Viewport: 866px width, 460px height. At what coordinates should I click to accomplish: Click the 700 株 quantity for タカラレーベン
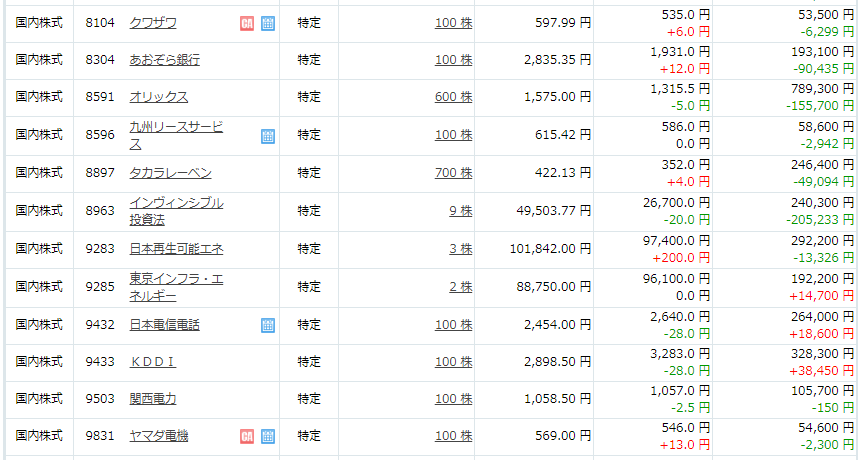[453, 173]
